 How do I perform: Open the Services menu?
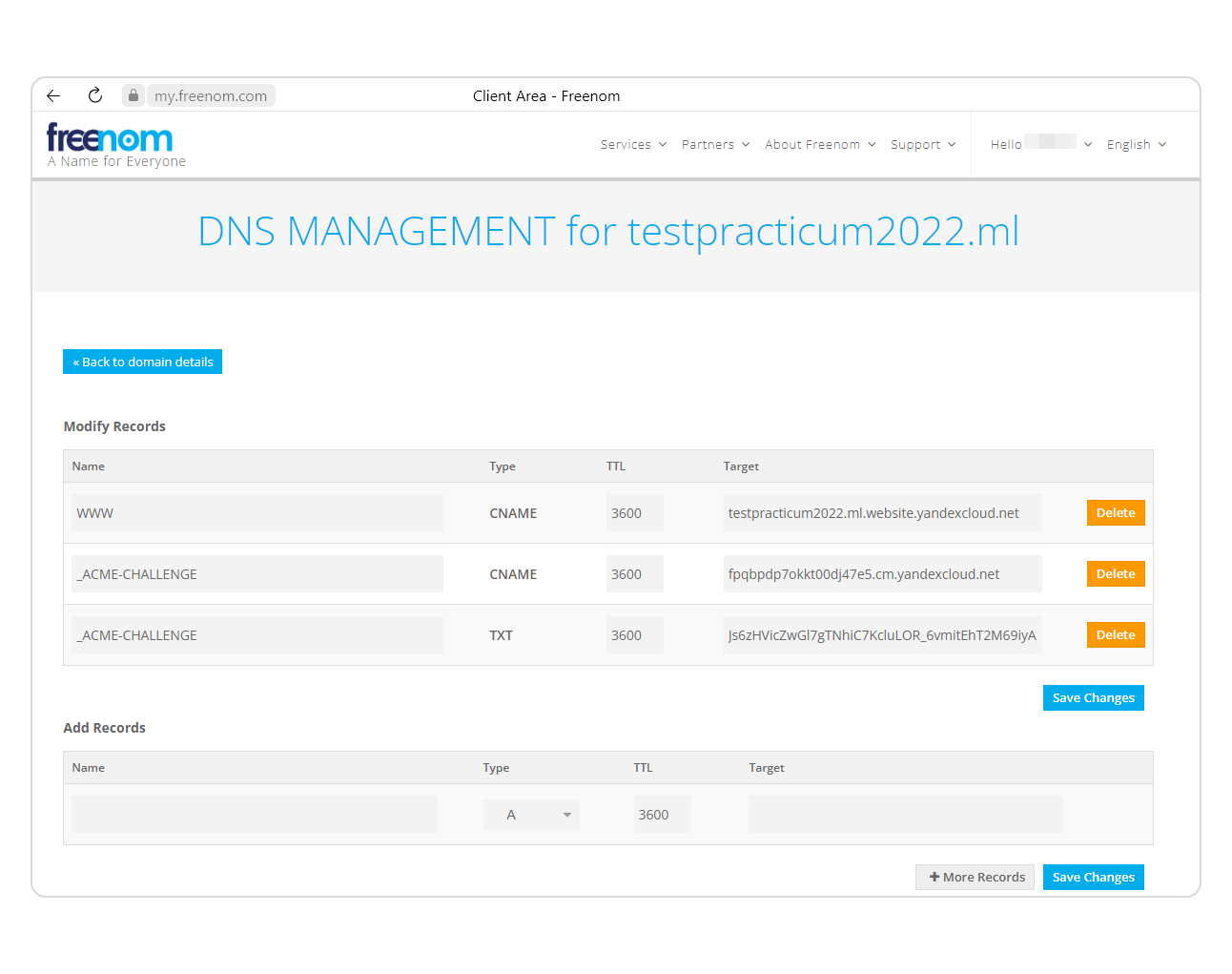click(x=633, y=144)
